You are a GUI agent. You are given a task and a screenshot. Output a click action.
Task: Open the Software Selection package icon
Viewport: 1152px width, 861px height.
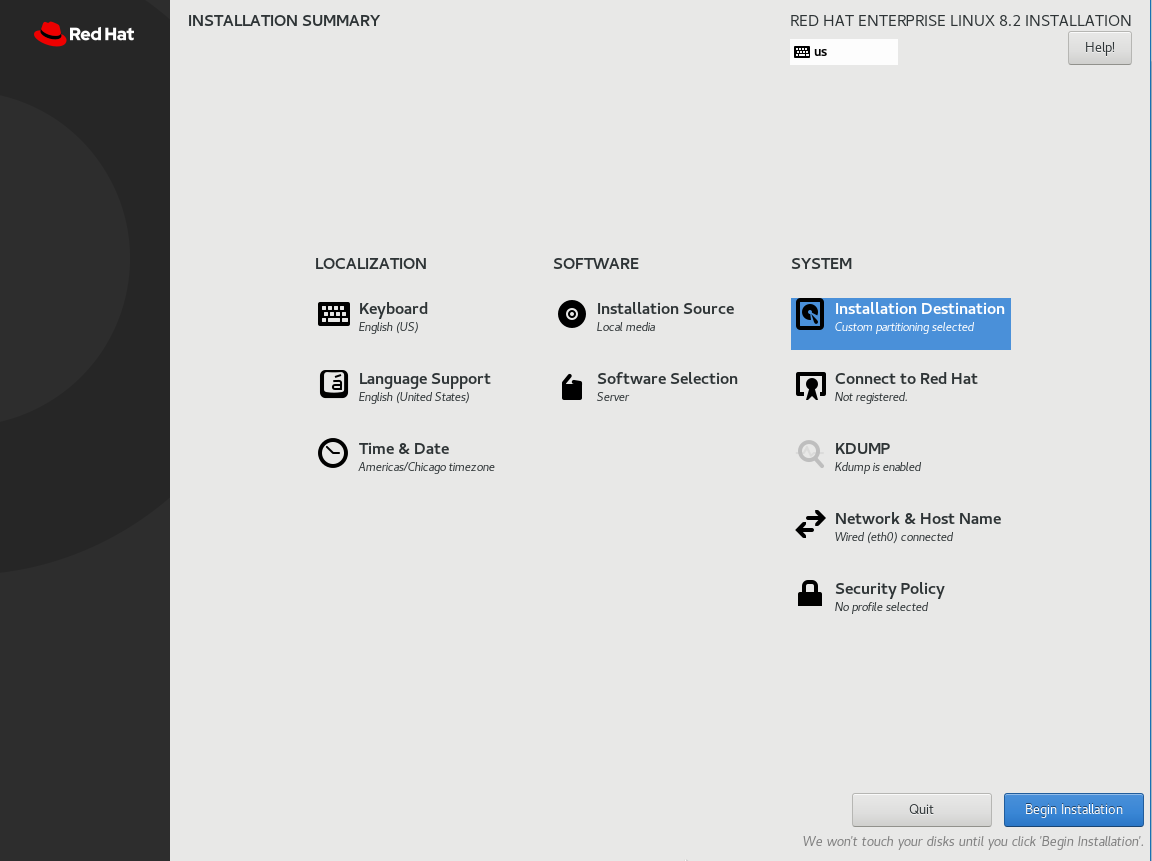click(572, 386)
